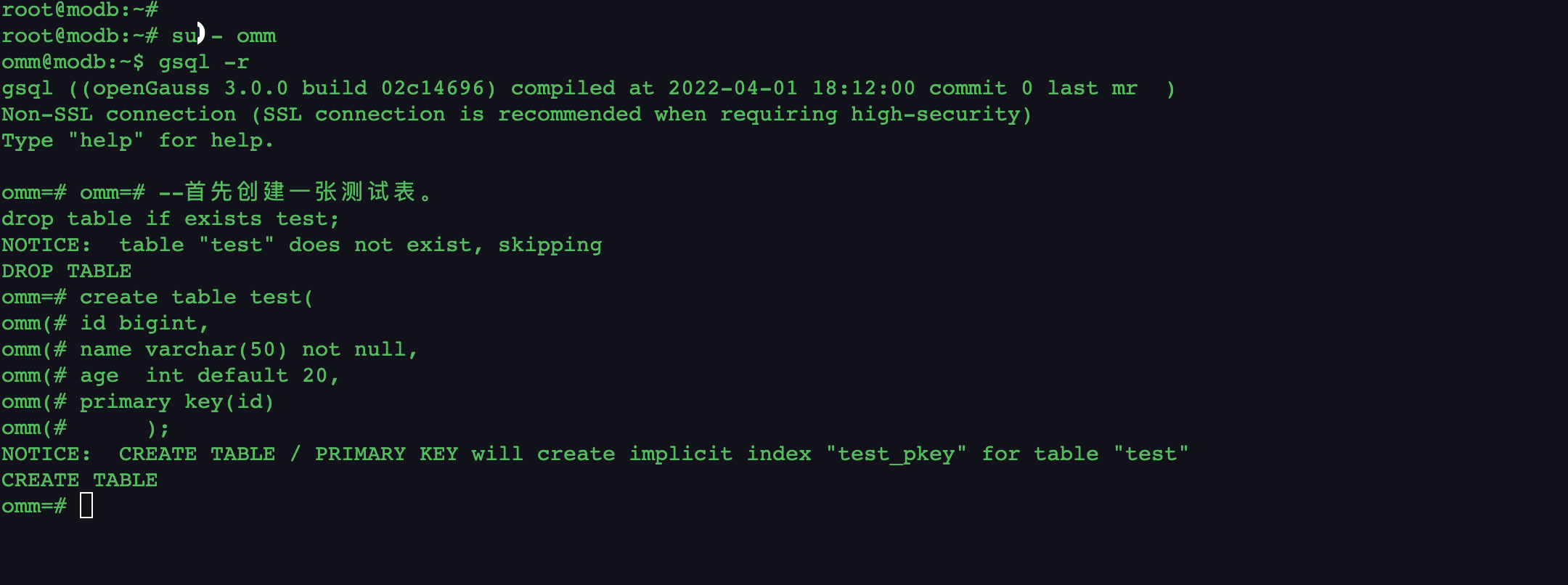Viewport: 1568px width, 585px height.
Task: Click the "gsql -r" command
Action: point(204,62)
